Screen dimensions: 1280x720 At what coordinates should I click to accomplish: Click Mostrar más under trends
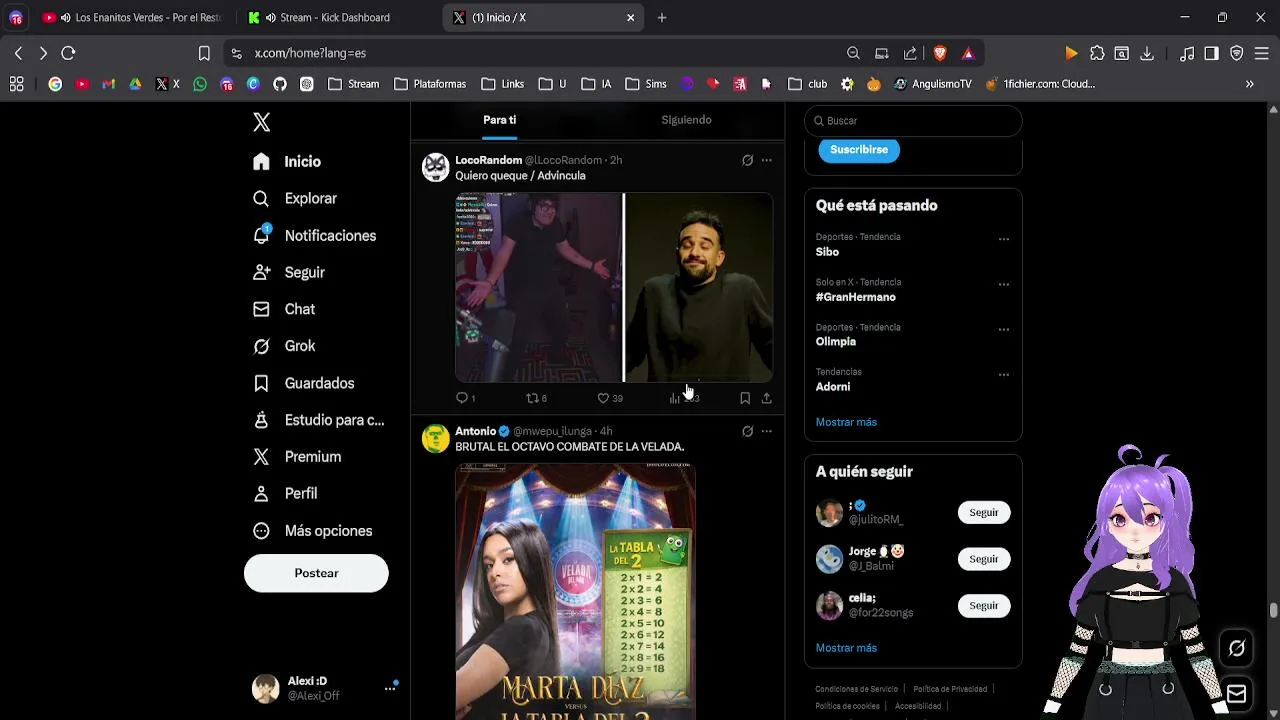click(846, 422)
